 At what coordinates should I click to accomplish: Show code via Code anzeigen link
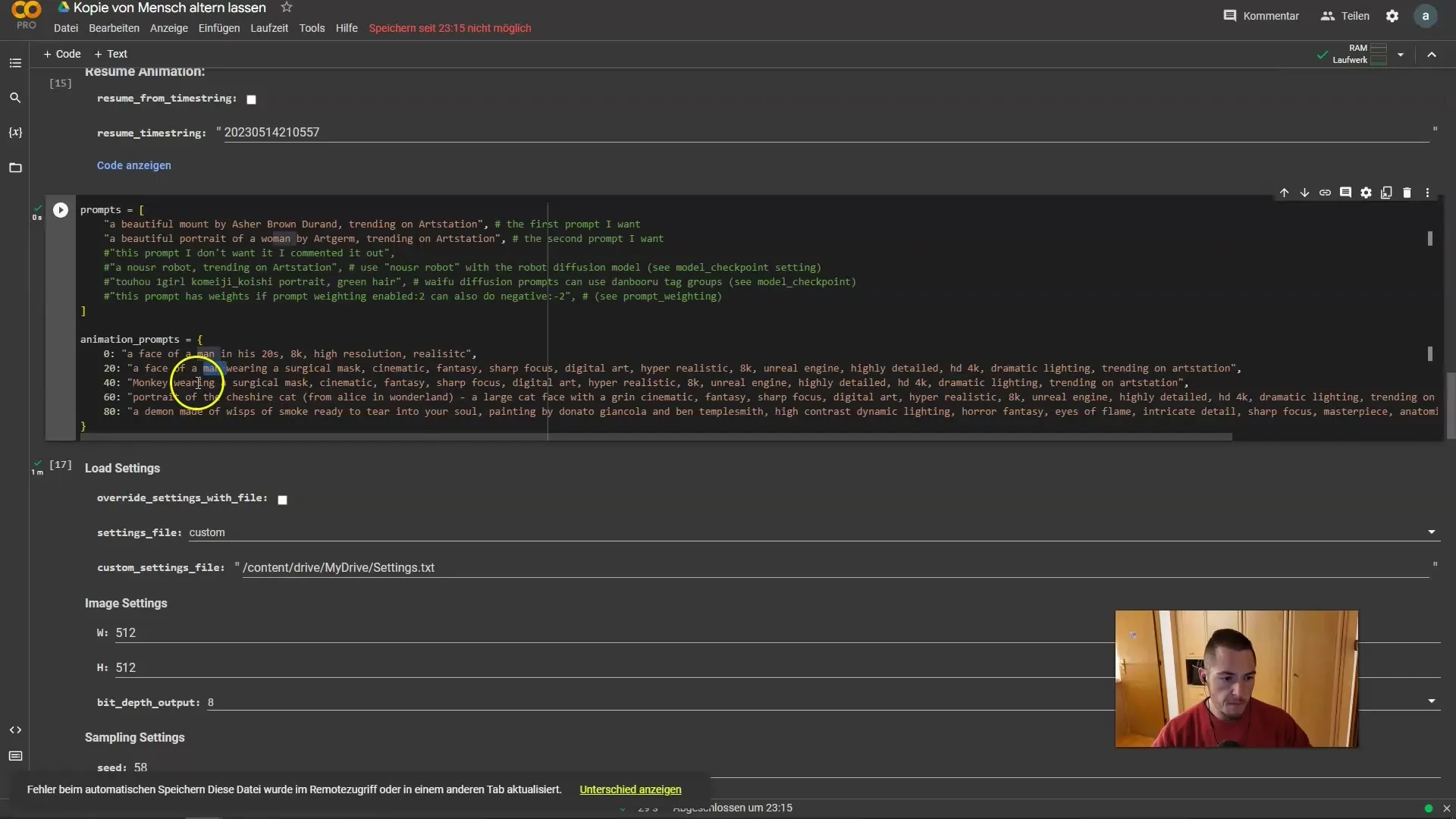(133, 165)
